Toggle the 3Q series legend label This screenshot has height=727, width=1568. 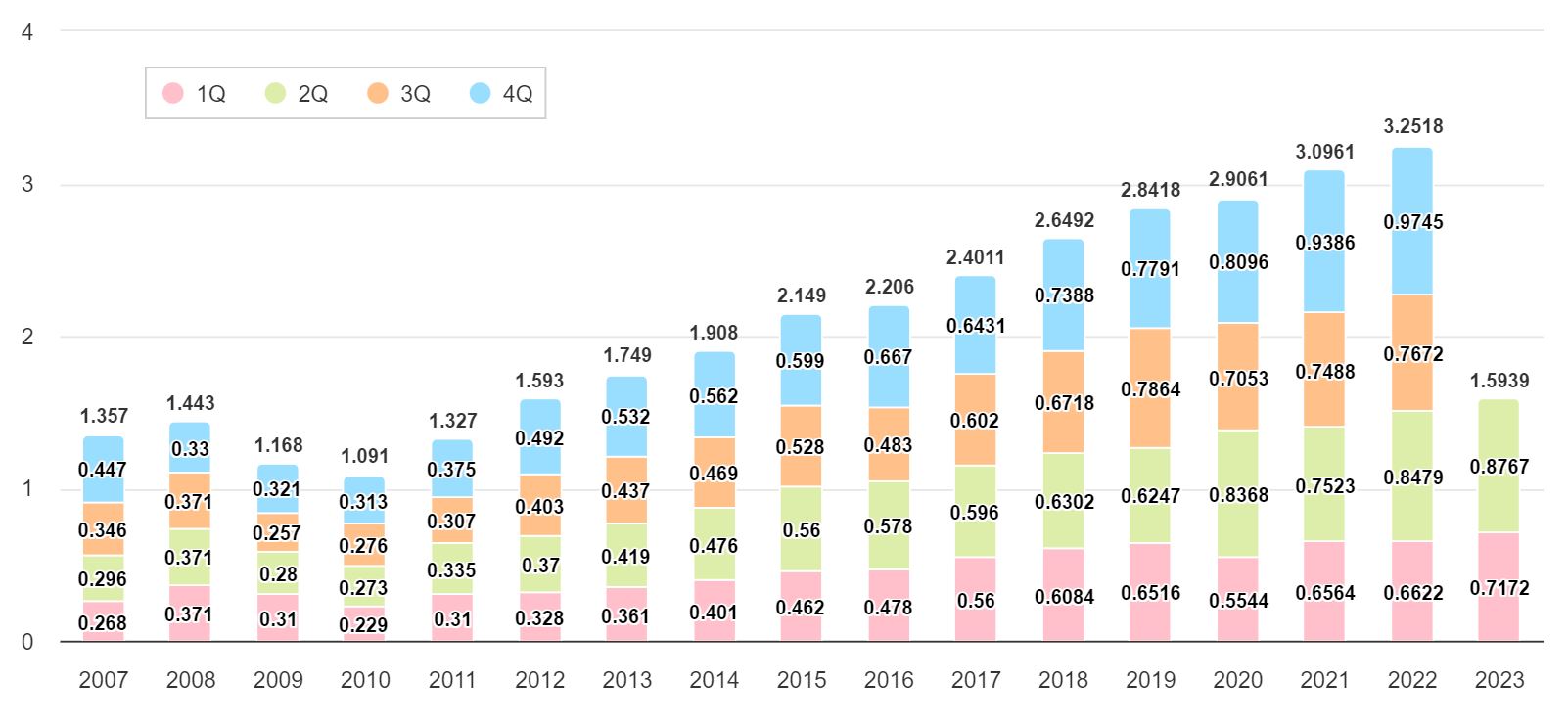pyautogui.click(x=415, y=94)
